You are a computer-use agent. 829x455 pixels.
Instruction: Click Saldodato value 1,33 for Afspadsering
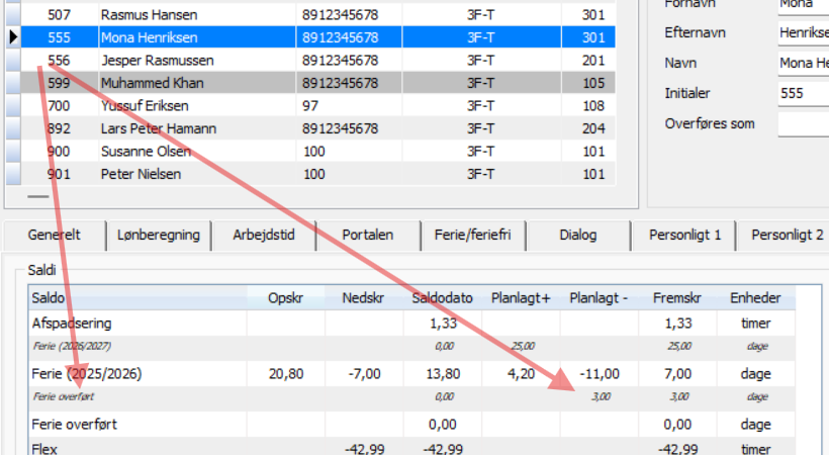tap(443, 323)
